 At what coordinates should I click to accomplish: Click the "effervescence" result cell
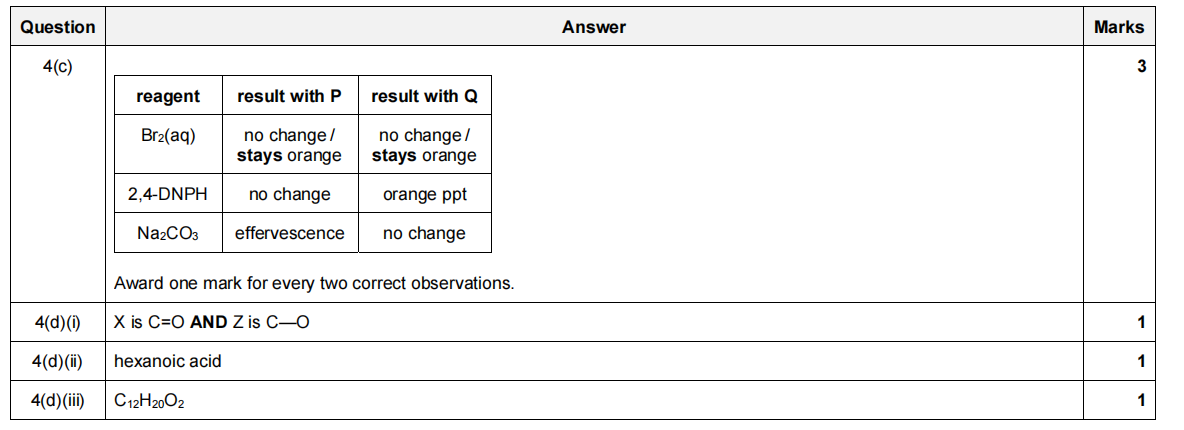point(289,233)
